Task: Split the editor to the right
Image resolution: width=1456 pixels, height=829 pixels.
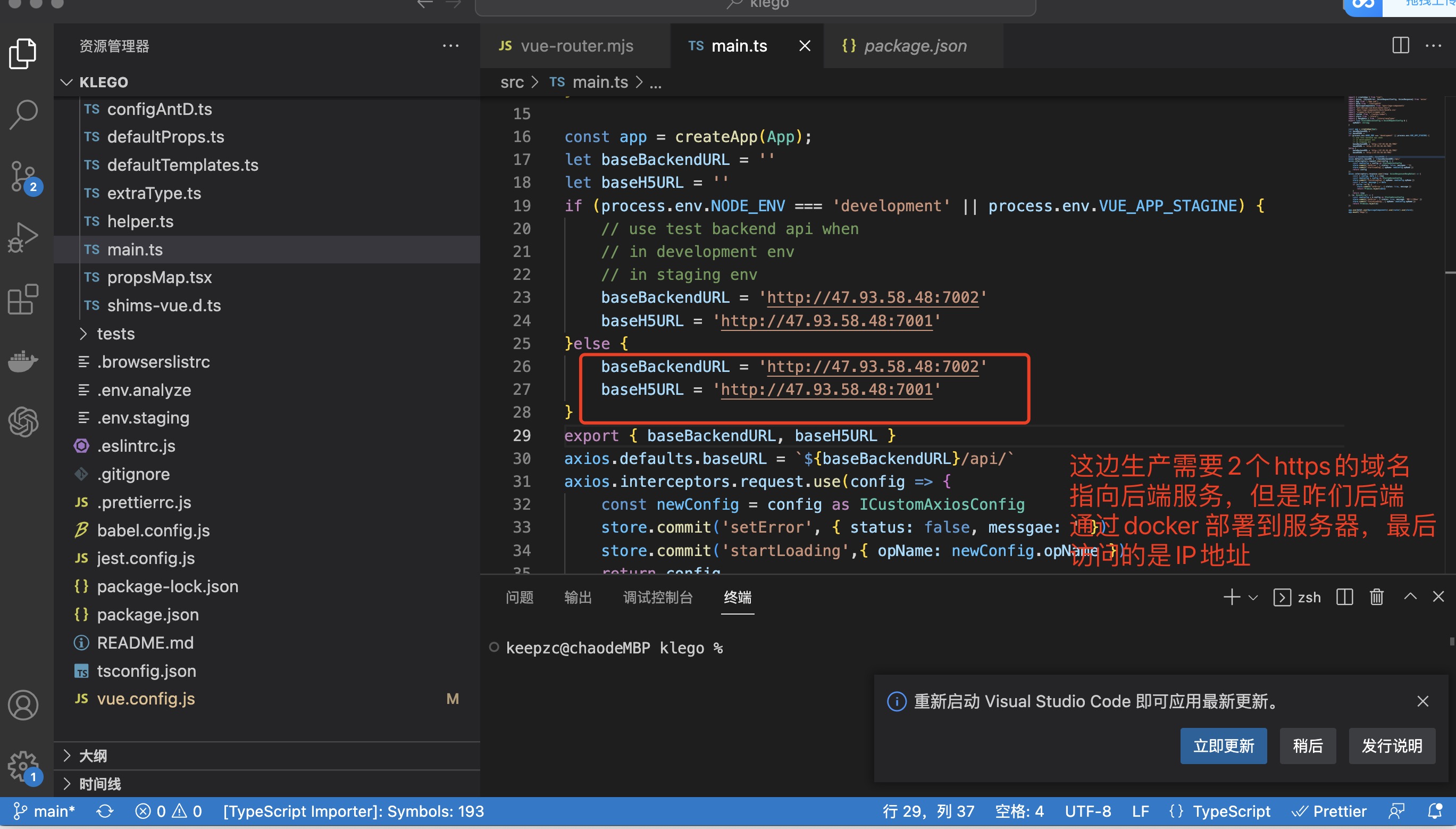Action: (1401, 46)
